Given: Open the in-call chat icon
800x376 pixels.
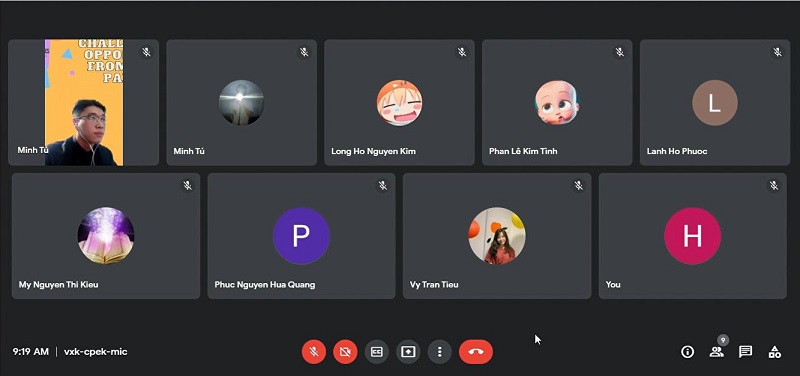Looking at the screenshot, I should pos(745,352).
